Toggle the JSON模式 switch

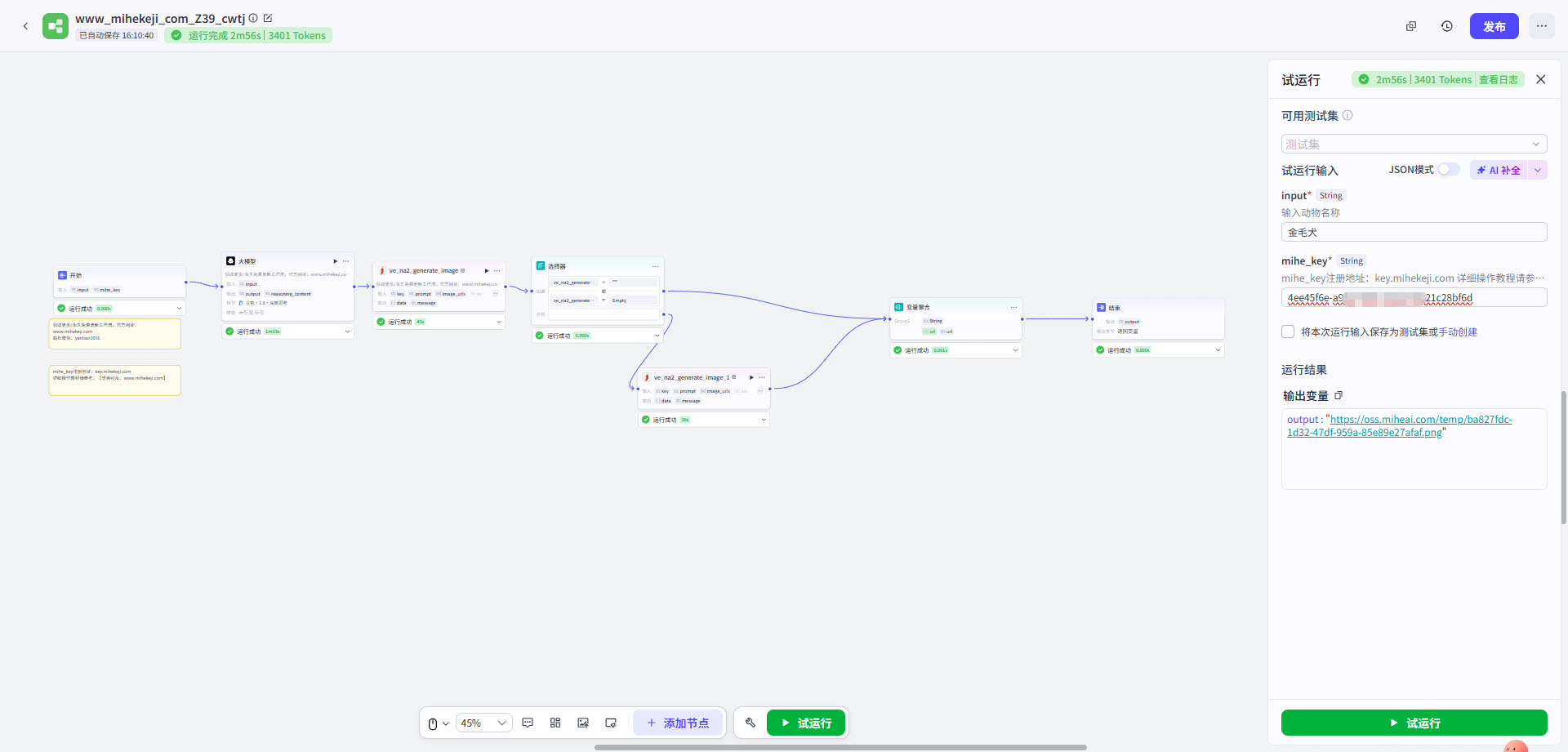point(1448,169)
